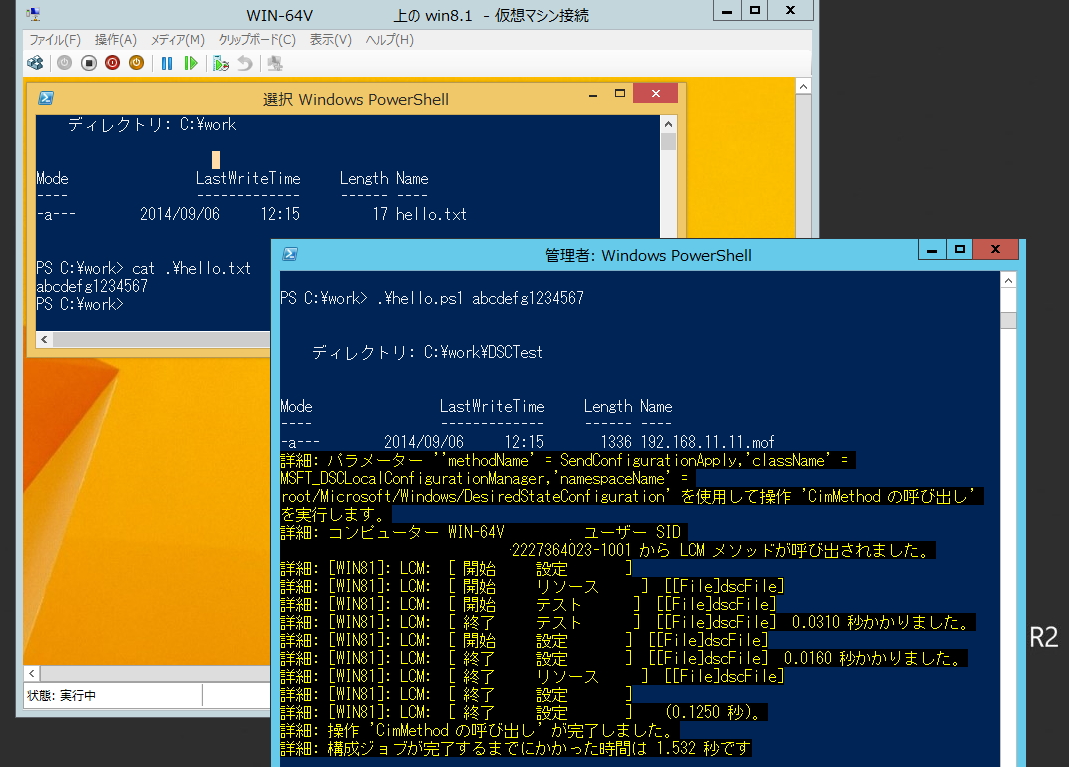Click the 管理者: Windows PowerShell title bar

click(648, 255)
